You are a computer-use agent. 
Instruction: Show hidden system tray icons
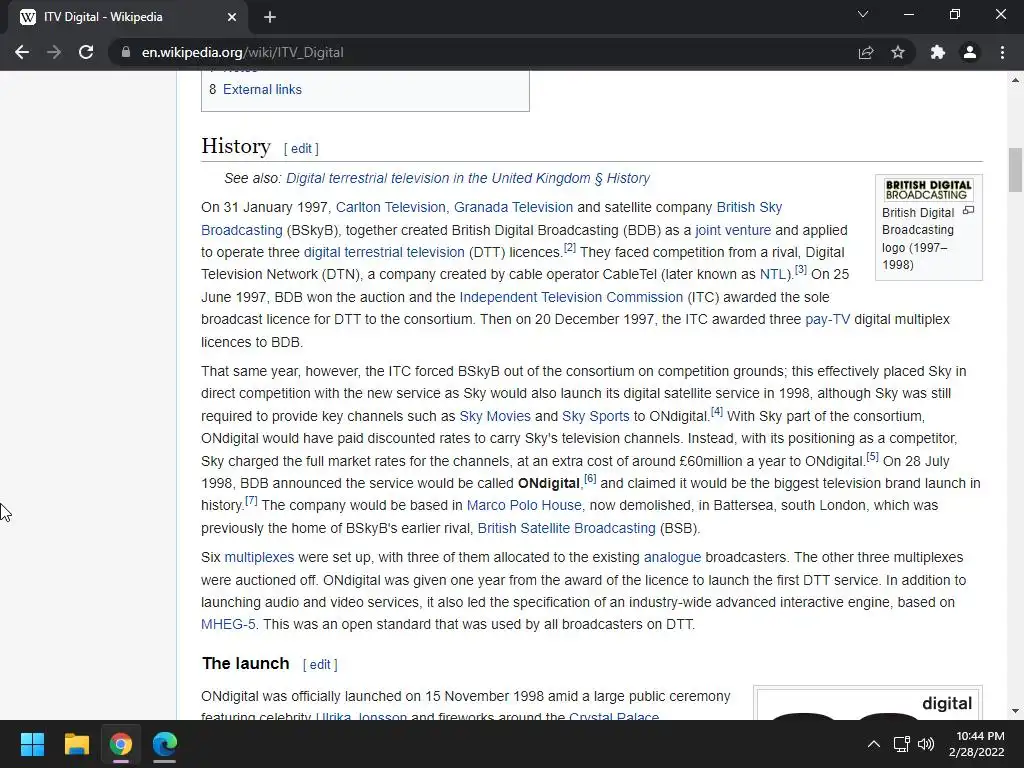point(873,744)
